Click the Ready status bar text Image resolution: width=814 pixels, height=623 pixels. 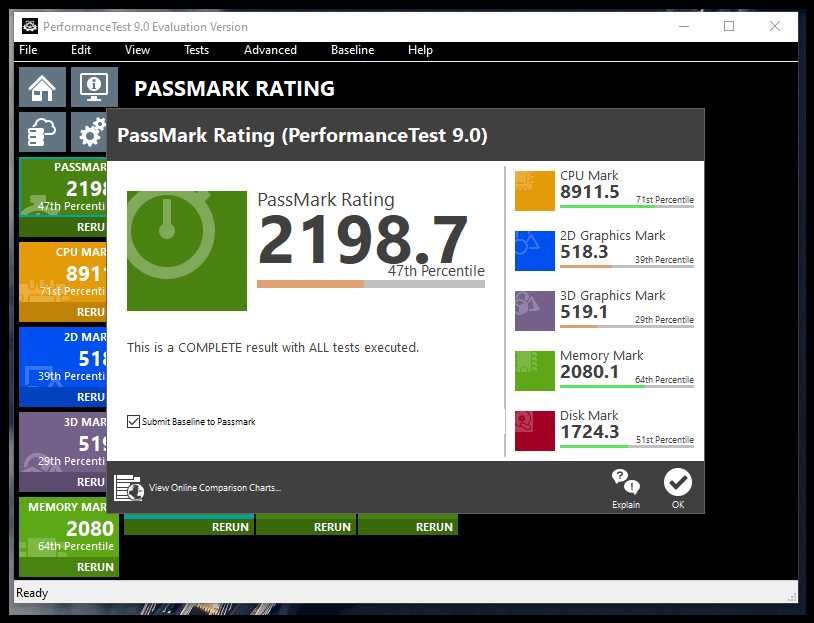[32, 592]
